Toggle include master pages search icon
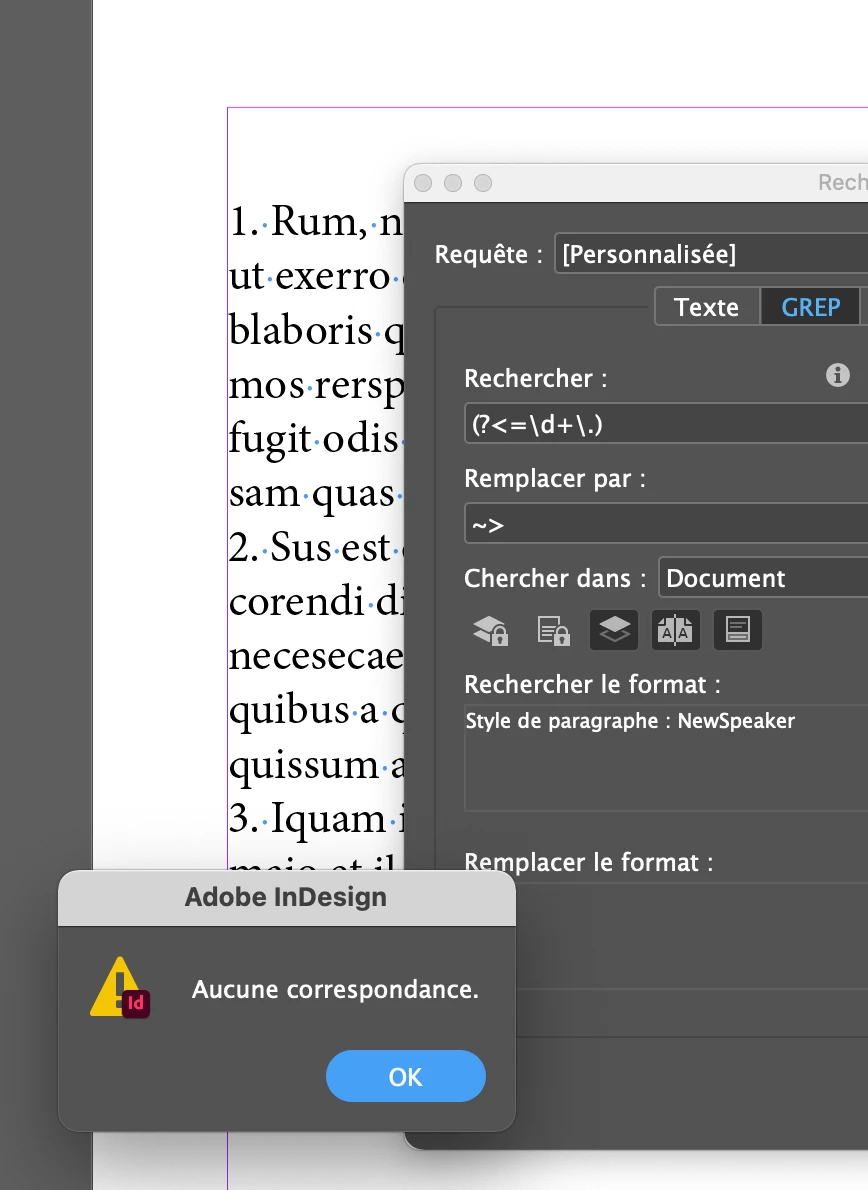 [675, 630]
